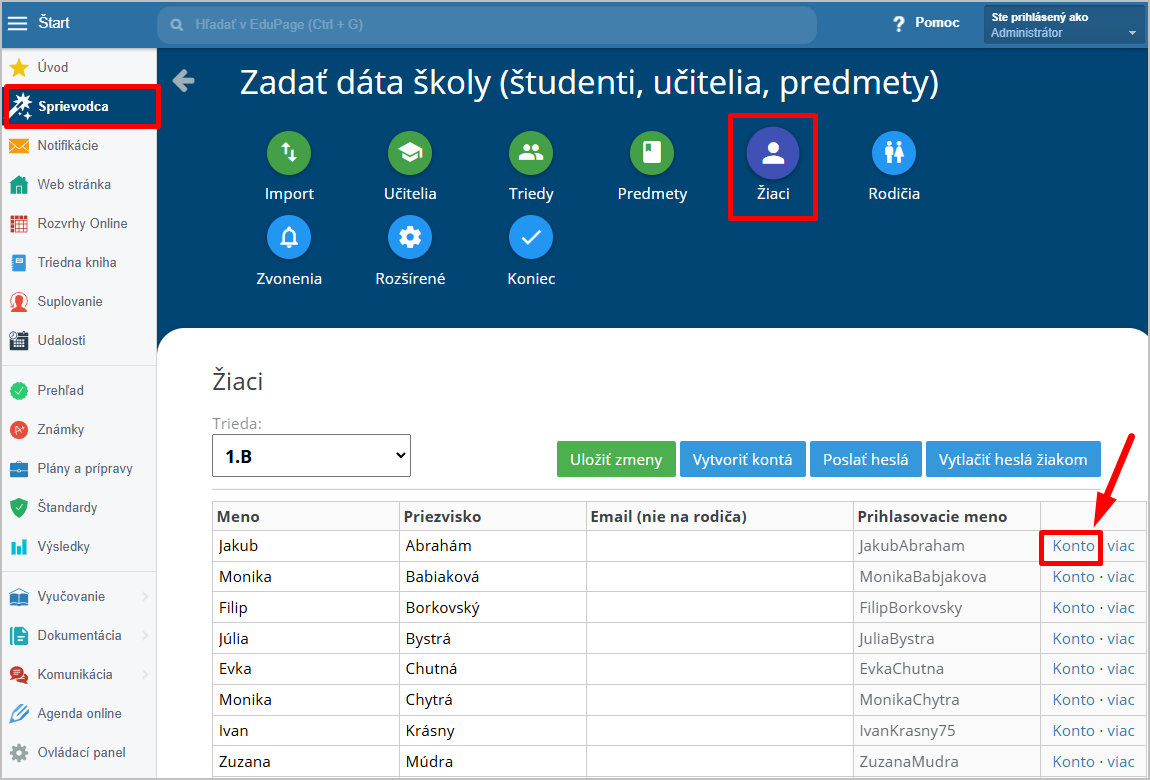Open Triedna kniha in sidebar
Viewport: 1150px width, 780px height.
pyautogui.click(x=76, y=263)
